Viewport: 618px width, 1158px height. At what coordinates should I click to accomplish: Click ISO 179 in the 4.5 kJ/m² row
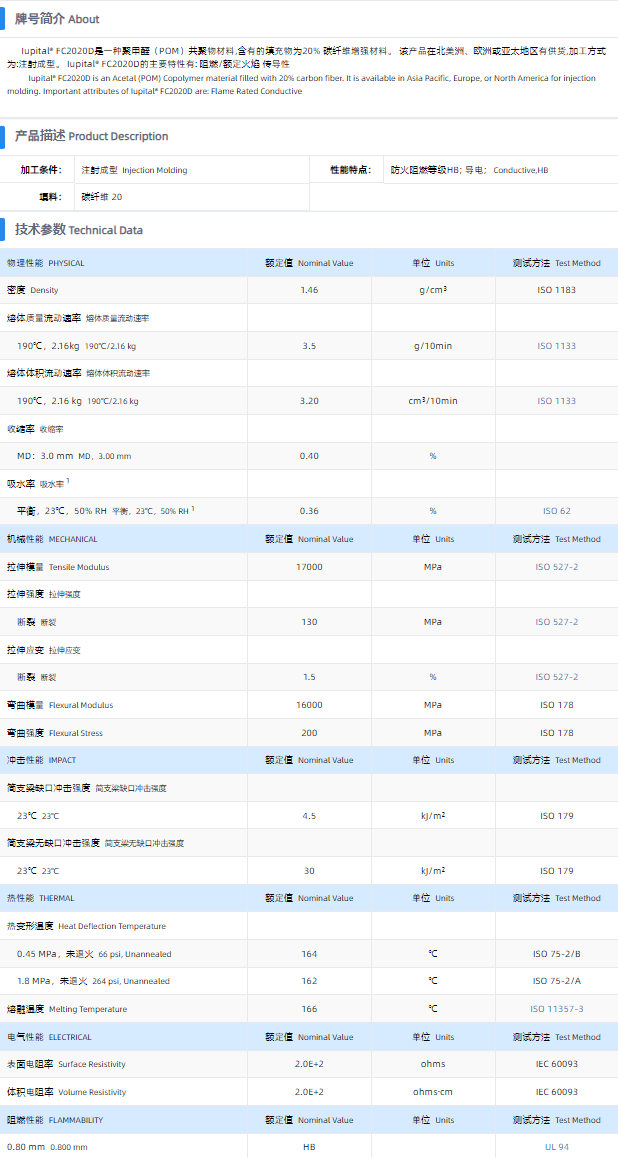pyautogui.click(x=557, y=816)
